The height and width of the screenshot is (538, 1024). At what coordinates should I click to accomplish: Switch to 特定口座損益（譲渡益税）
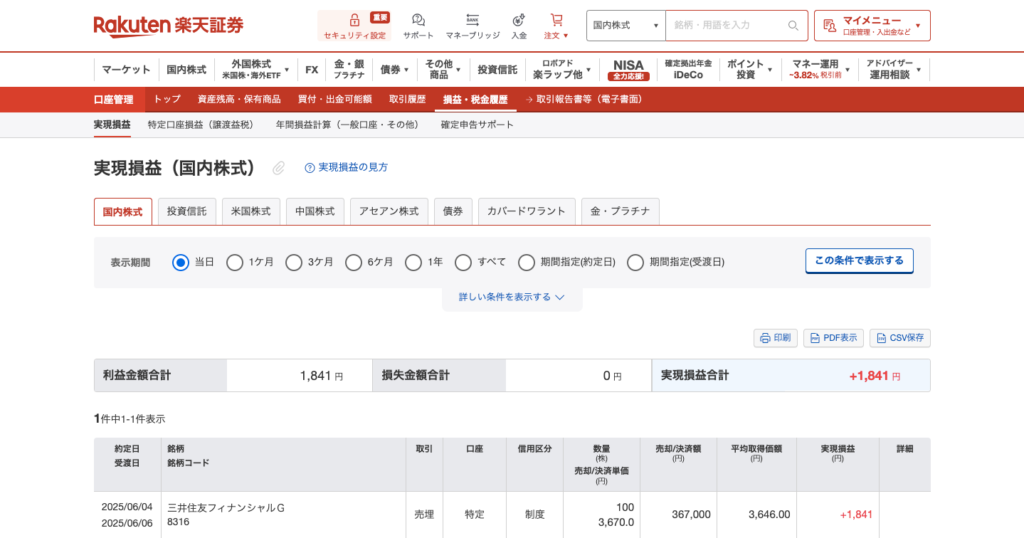point(200,125)
